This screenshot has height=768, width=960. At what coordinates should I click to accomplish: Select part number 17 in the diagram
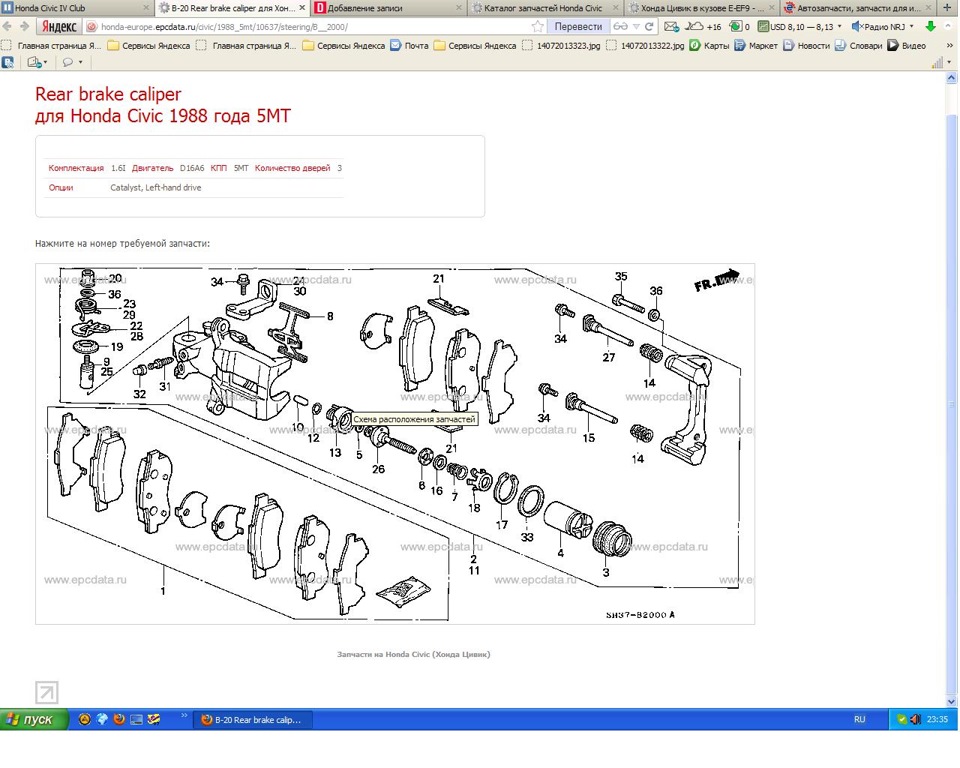pyautogui.click(x=501, y=525)
